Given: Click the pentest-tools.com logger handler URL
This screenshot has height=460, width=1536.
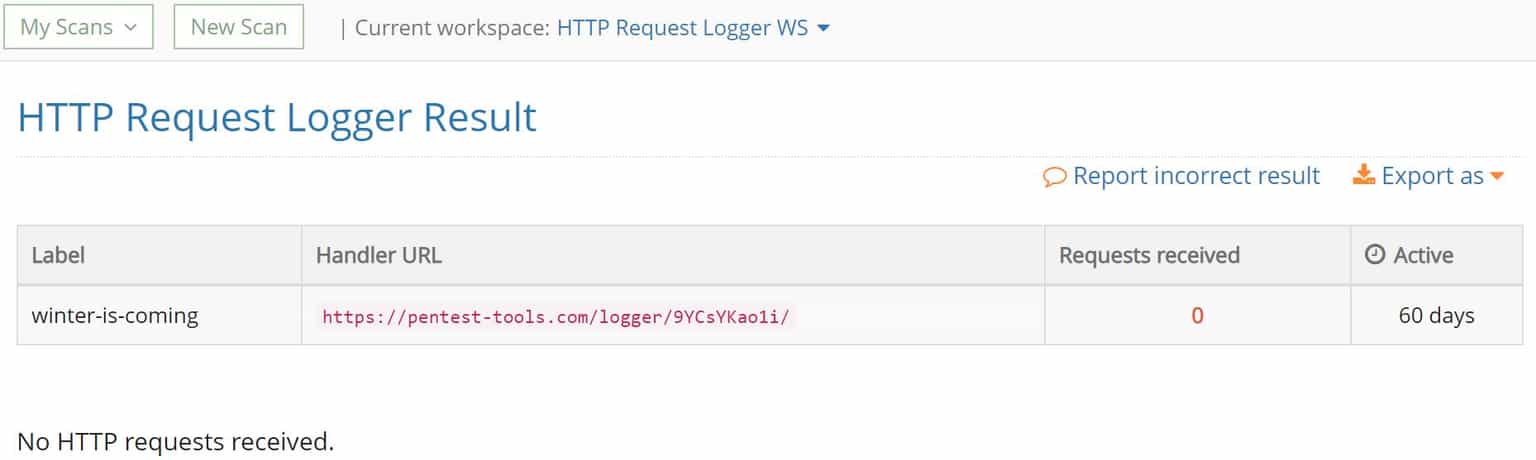Looking at the screenshot, I should coord(556,317).
